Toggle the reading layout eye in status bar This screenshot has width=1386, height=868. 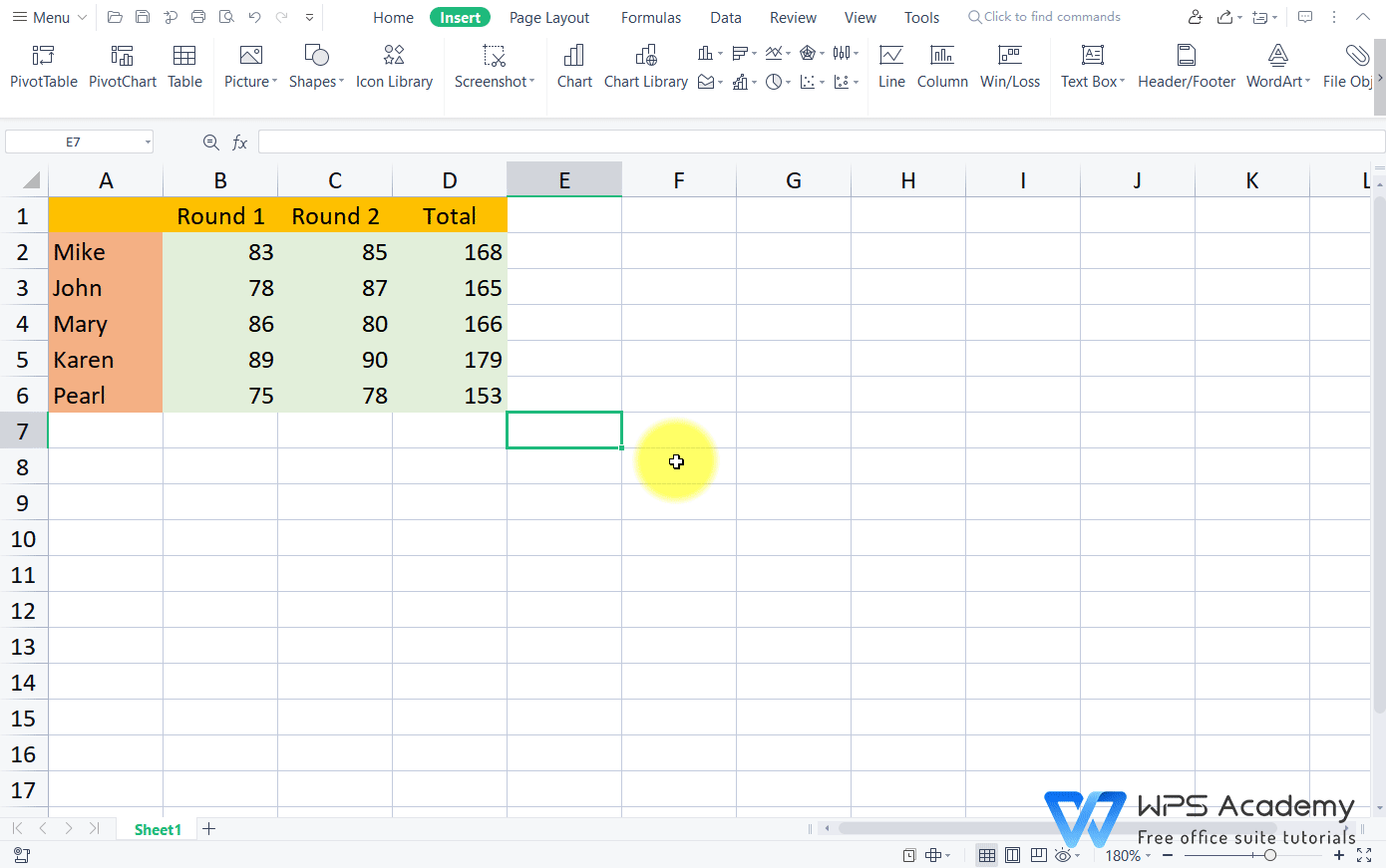pos(1063,855)
